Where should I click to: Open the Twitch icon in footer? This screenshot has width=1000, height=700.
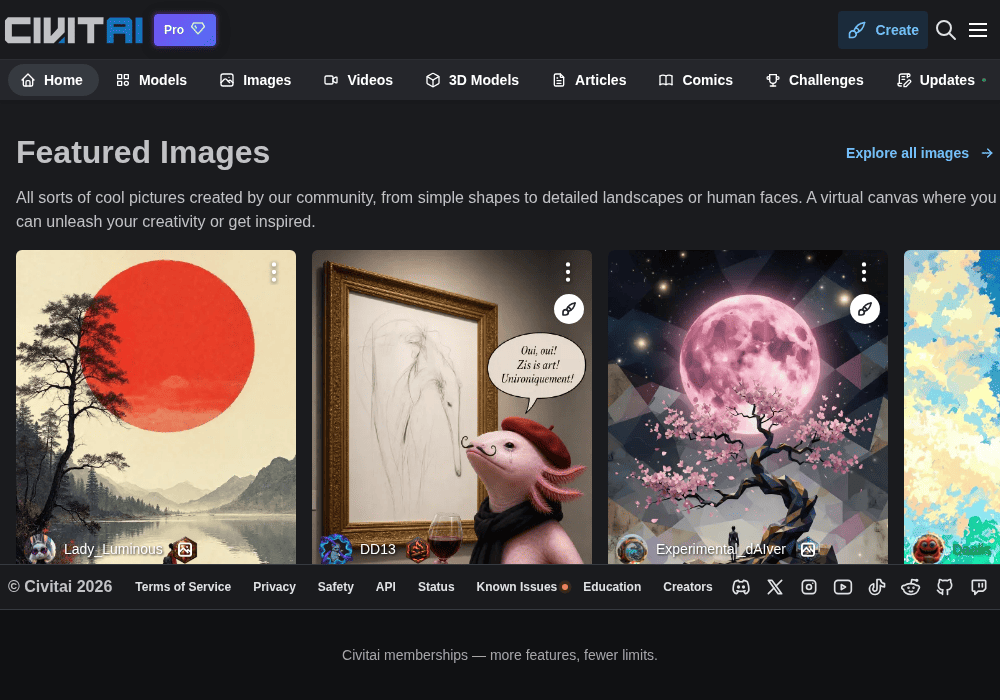click(x=978, y=587)
